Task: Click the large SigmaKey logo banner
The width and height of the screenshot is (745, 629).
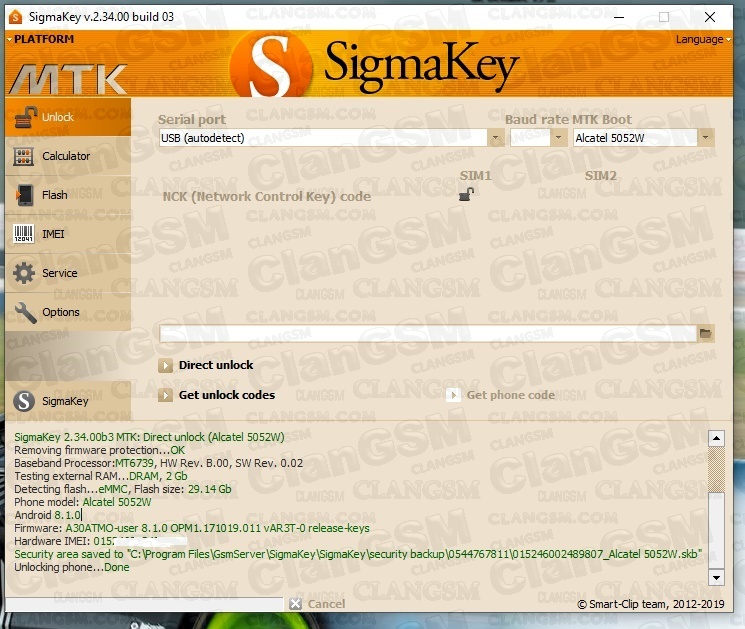Action: pyautogui.click(x=375, y=65)
